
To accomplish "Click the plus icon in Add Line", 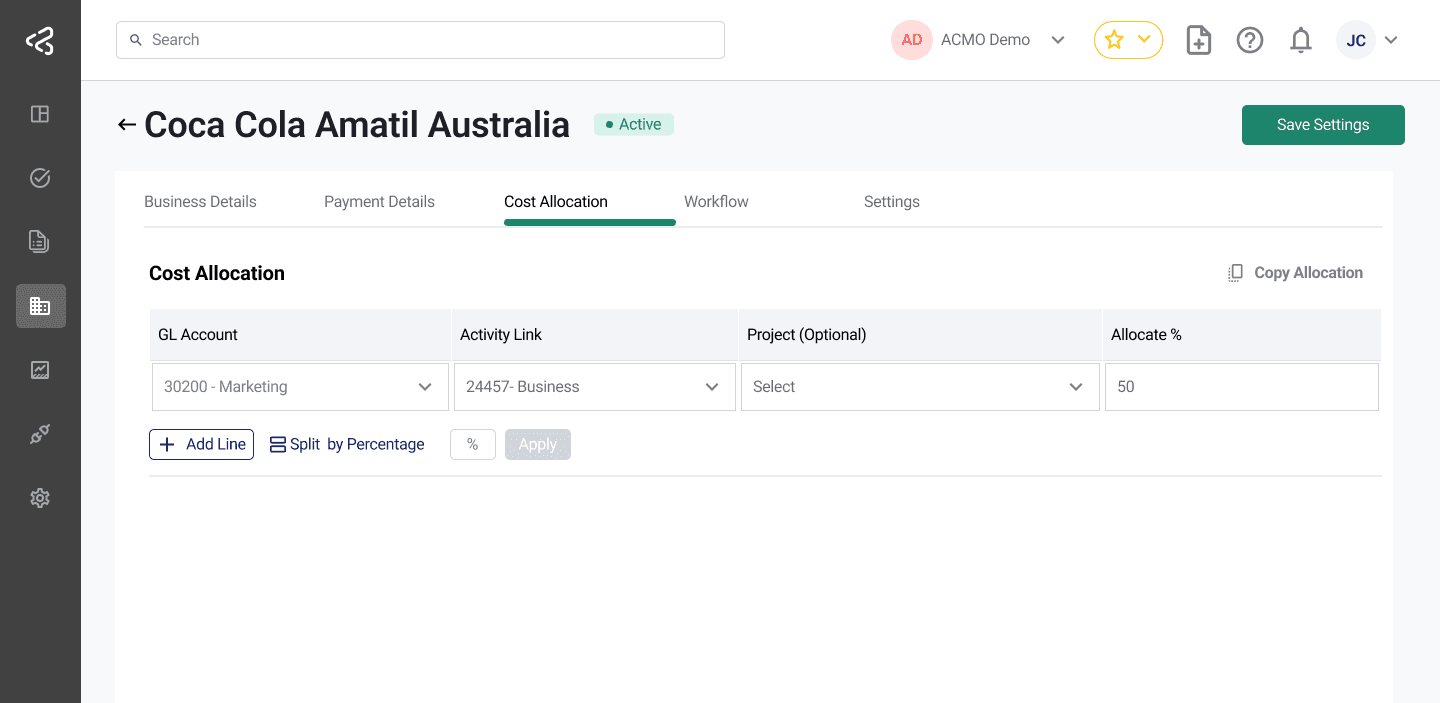I will coord(167,445).
